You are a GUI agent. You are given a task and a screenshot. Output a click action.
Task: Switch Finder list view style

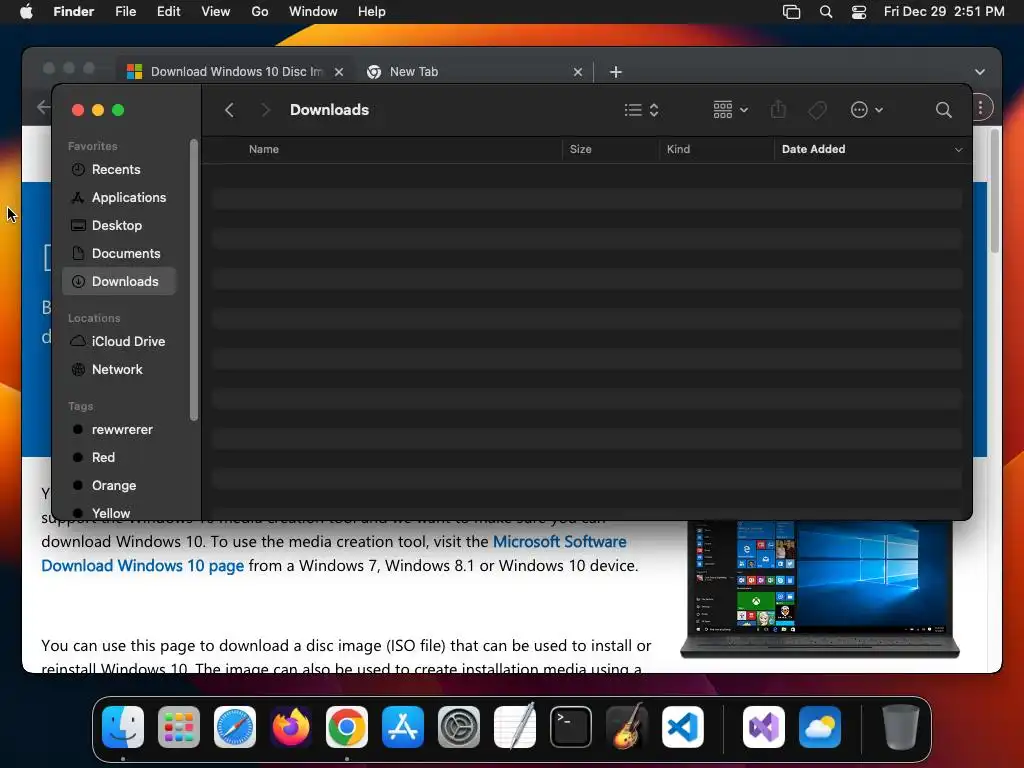pyautogui.click(x=641, y=110)
